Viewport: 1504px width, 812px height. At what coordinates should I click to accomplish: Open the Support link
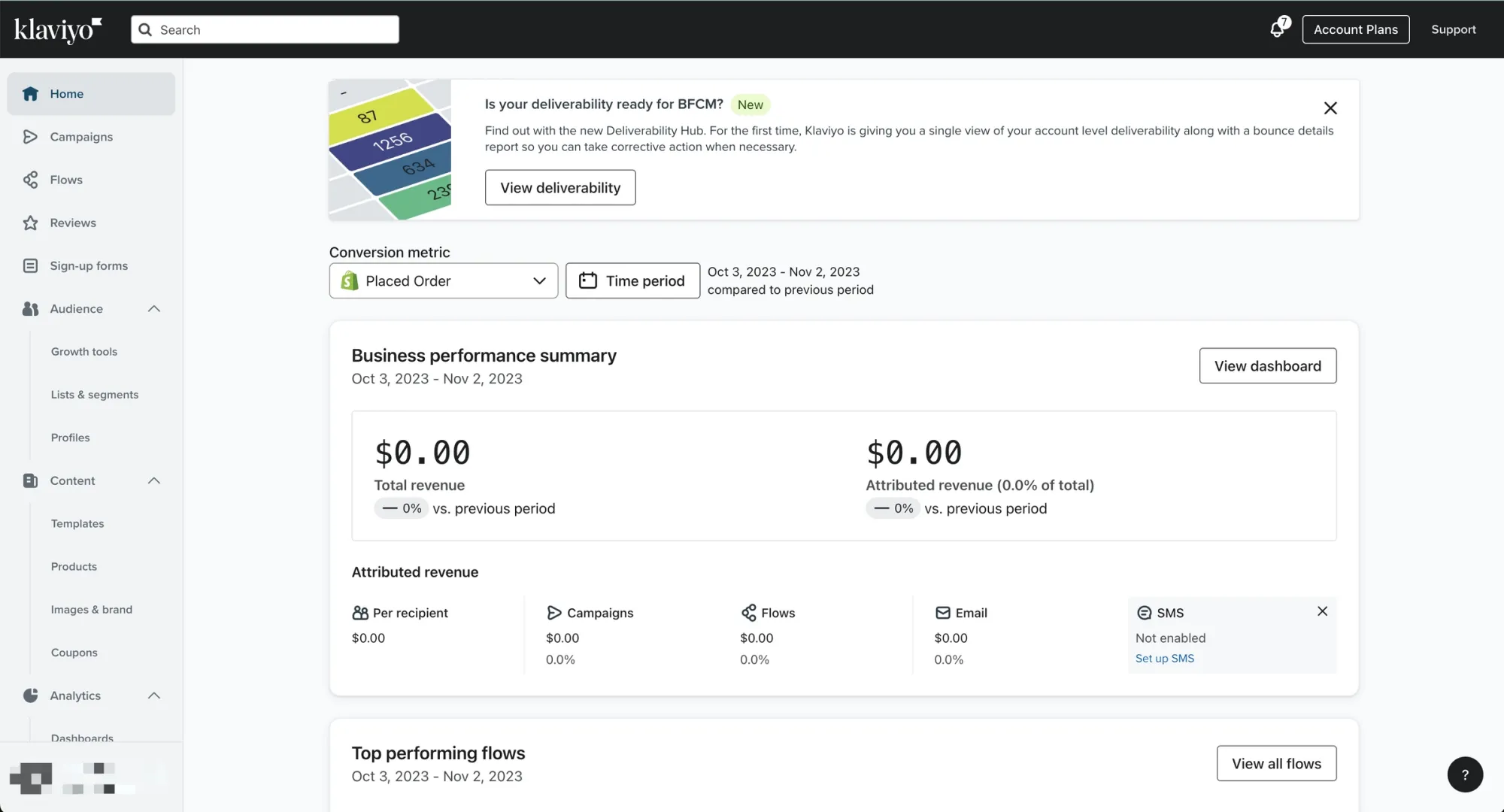1453,29
